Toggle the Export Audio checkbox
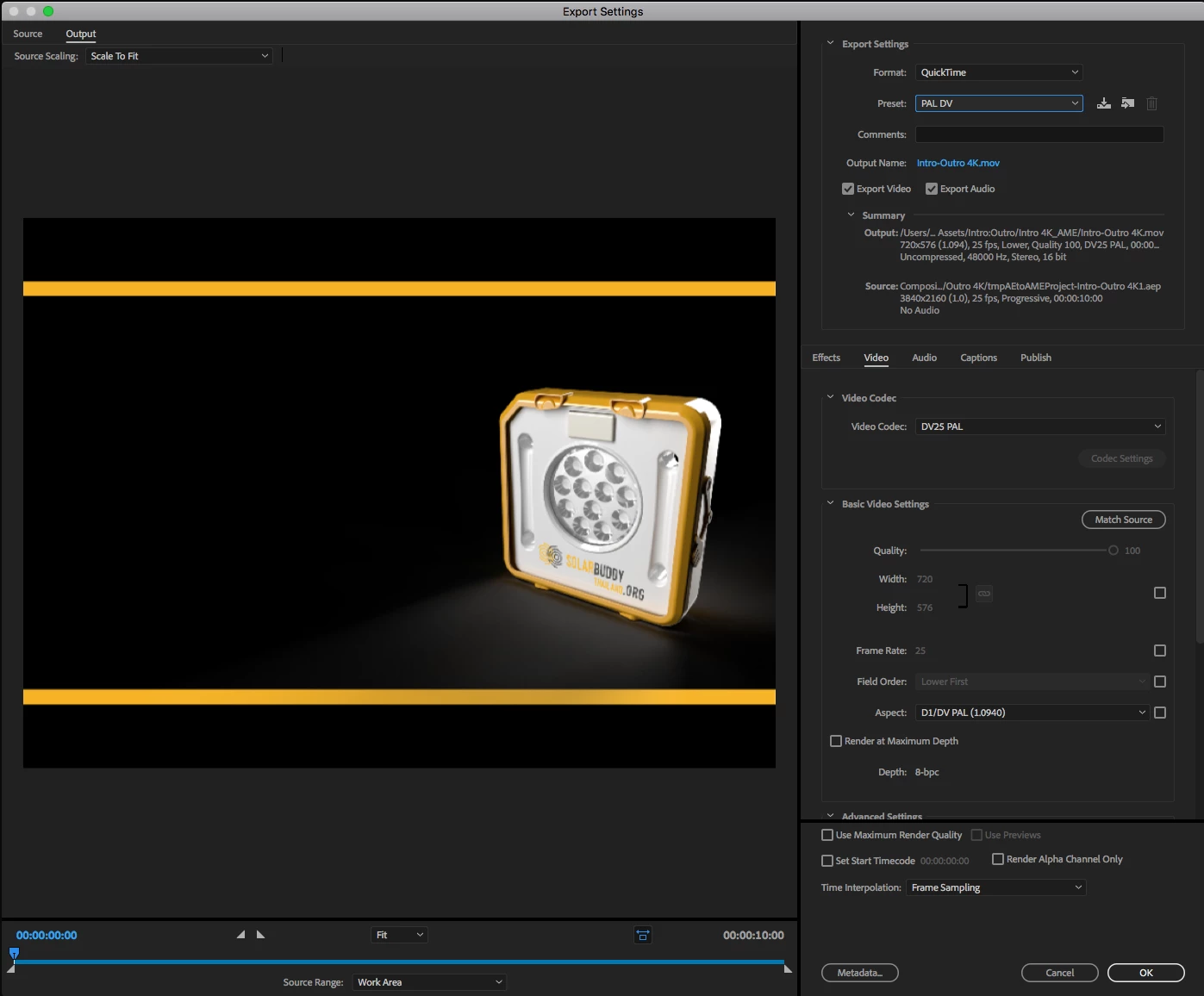The image size is (1204, 996). [x=932, y=189]
